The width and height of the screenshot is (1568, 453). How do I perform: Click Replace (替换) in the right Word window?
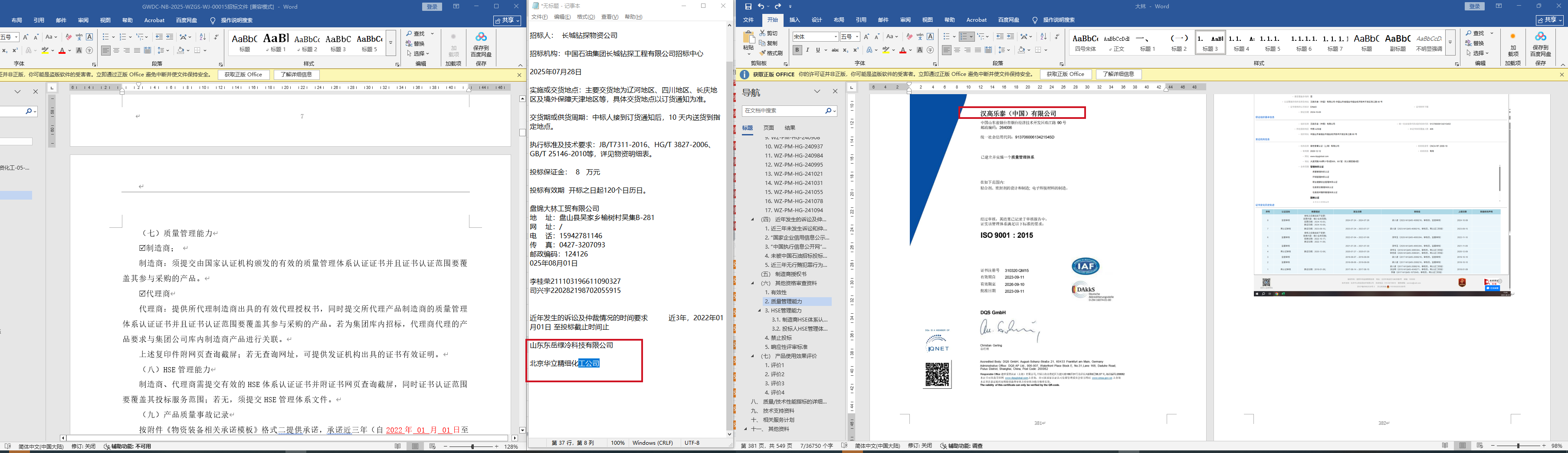click(x=1474, y=43)
